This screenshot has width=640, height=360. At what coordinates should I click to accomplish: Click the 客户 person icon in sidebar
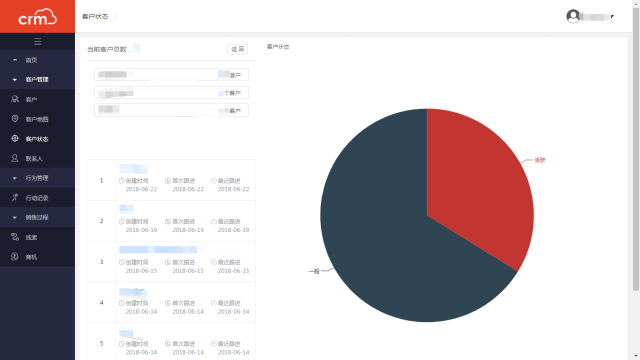(15, 99)
